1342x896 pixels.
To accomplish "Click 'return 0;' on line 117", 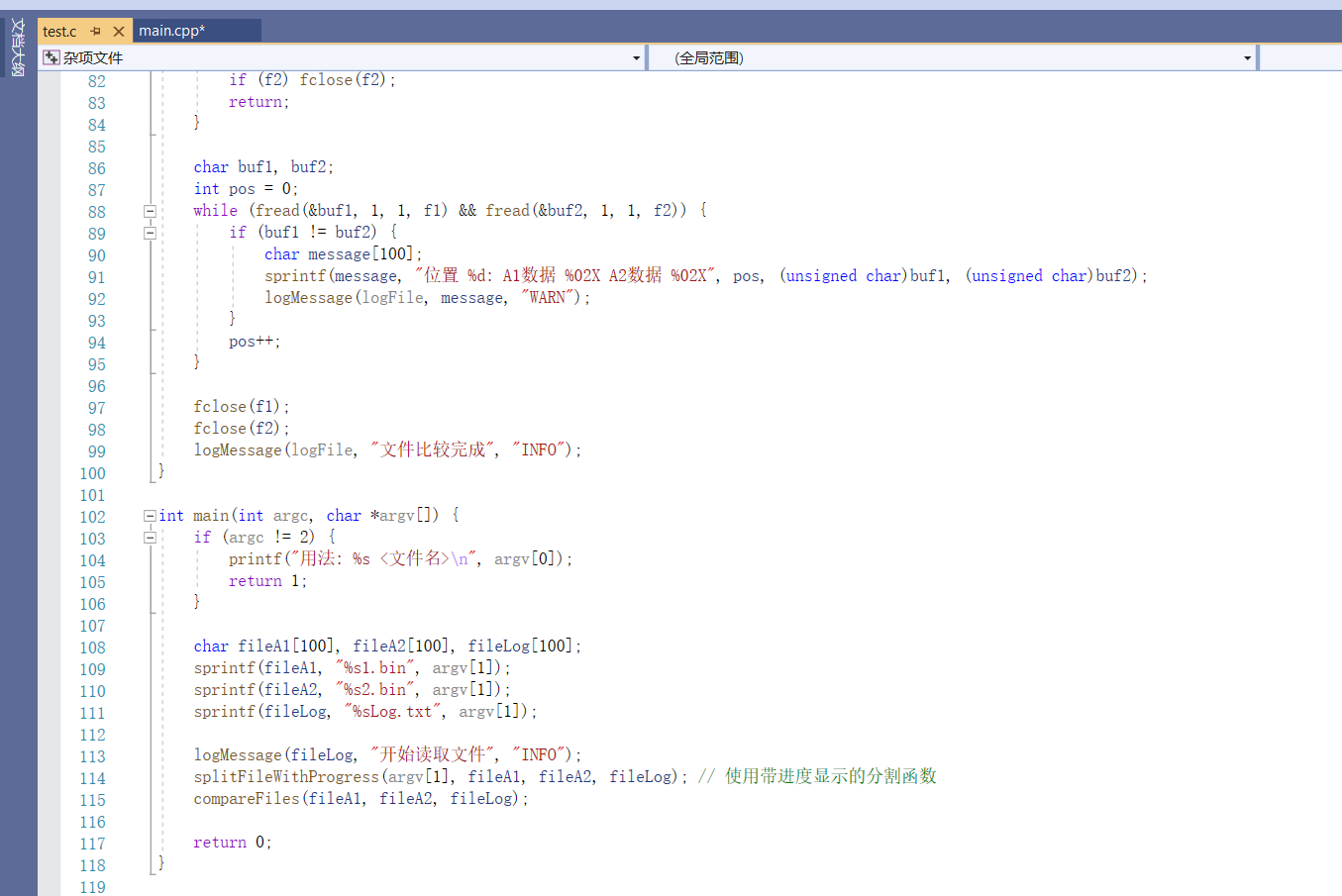I will (x=233, y=843).
